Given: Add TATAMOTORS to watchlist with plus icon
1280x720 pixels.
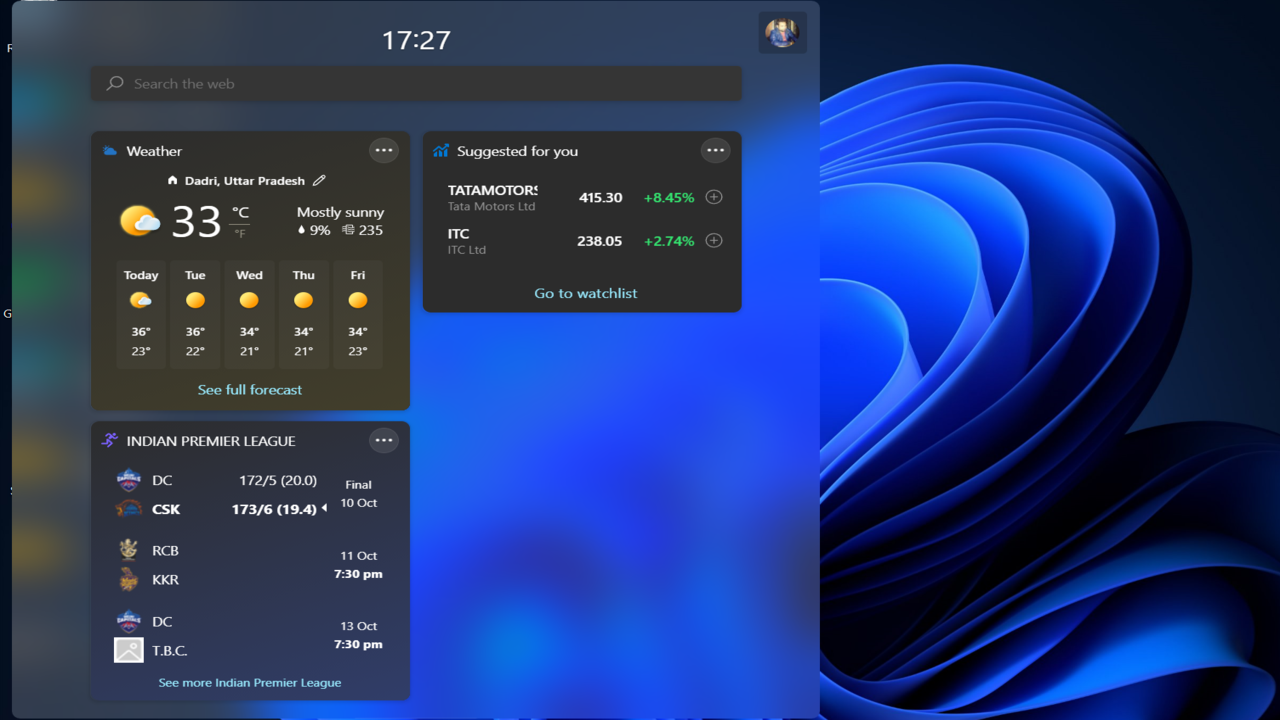Looking at the screenshot, I should coord(714,197).
